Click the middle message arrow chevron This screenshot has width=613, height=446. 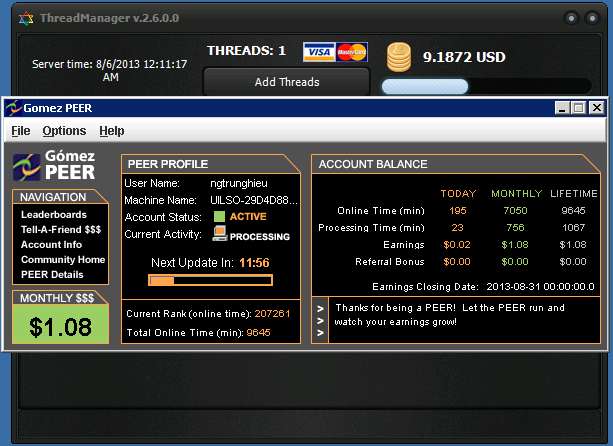pos(320,321)
